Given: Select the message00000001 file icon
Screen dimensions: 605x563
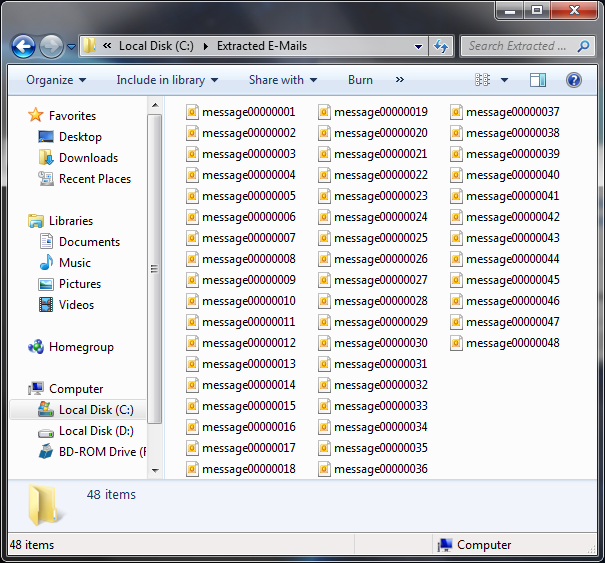Looking at the screenshot, I should tap(192, 112).
